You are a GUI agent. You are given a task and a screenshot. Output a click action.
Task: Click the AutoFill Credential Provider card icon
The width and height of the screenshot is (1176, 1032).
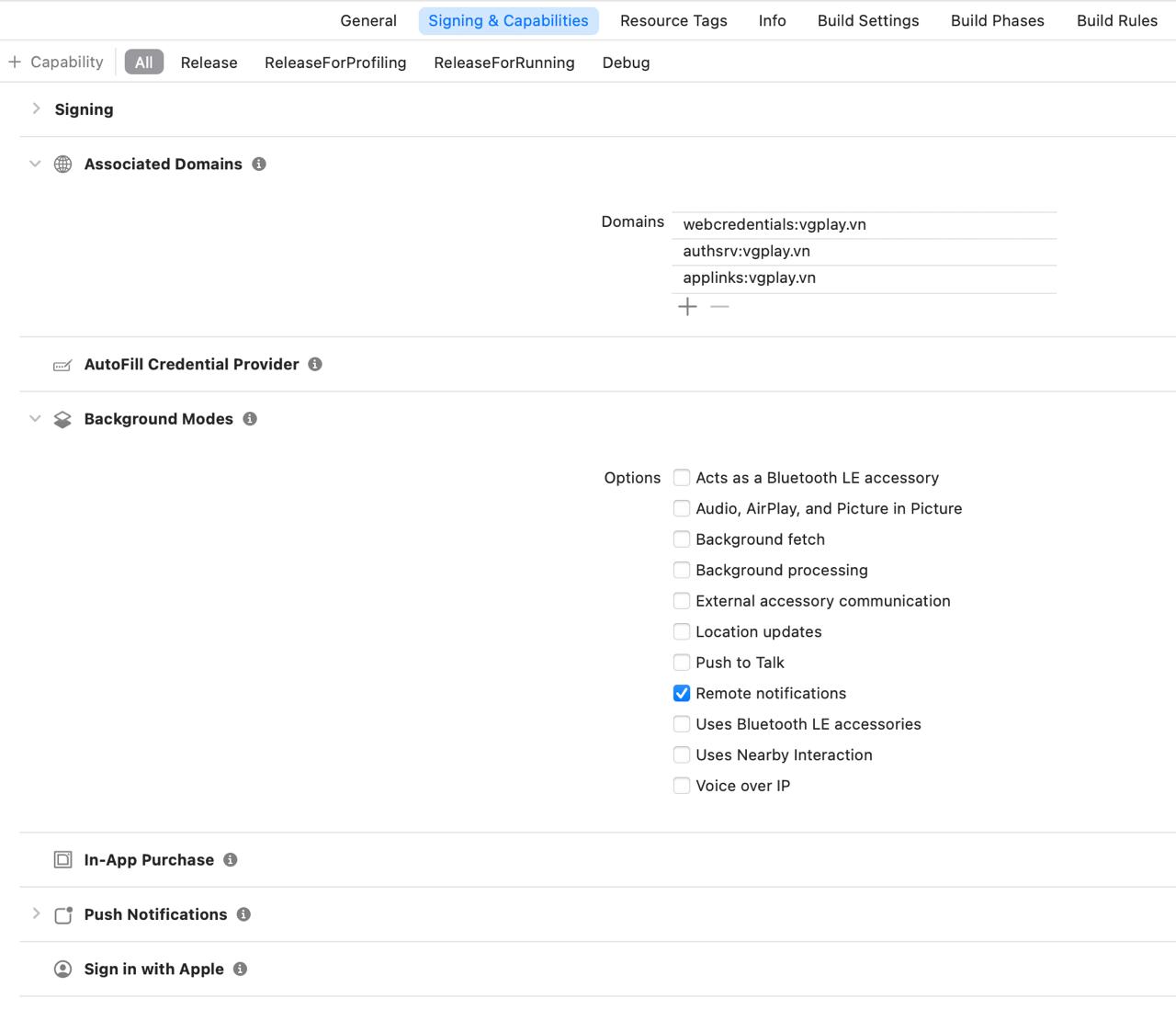pos(62,364)
